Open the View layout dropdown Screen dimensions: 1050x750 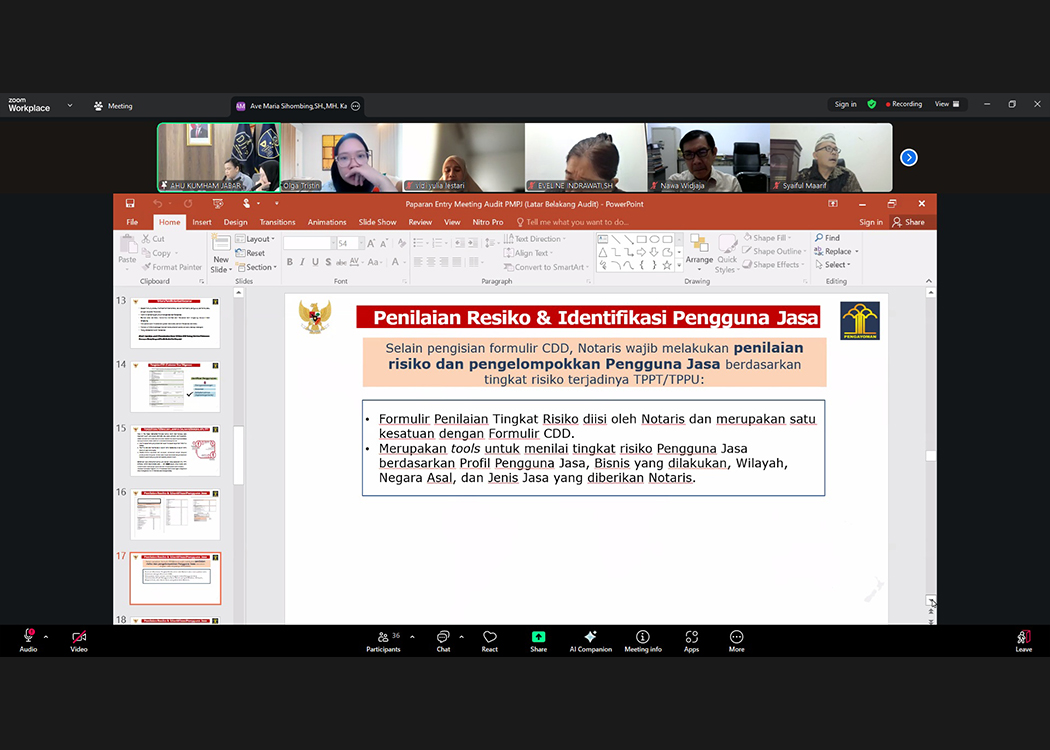tap(946, 104)
